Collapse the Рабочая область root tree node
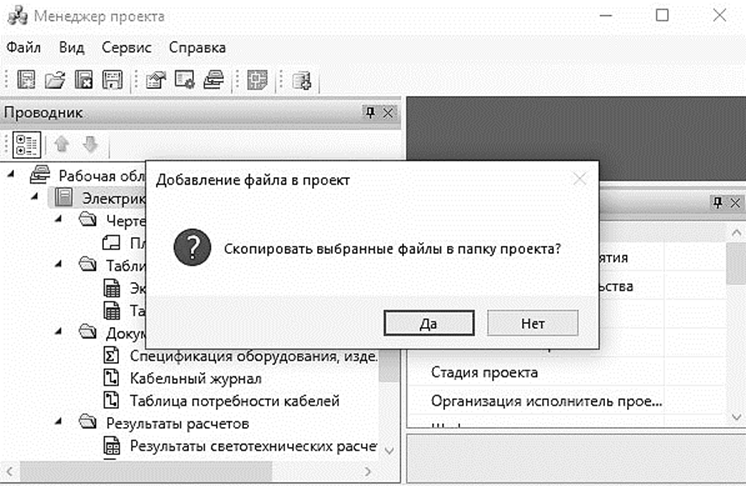 (x=11, y=174)
